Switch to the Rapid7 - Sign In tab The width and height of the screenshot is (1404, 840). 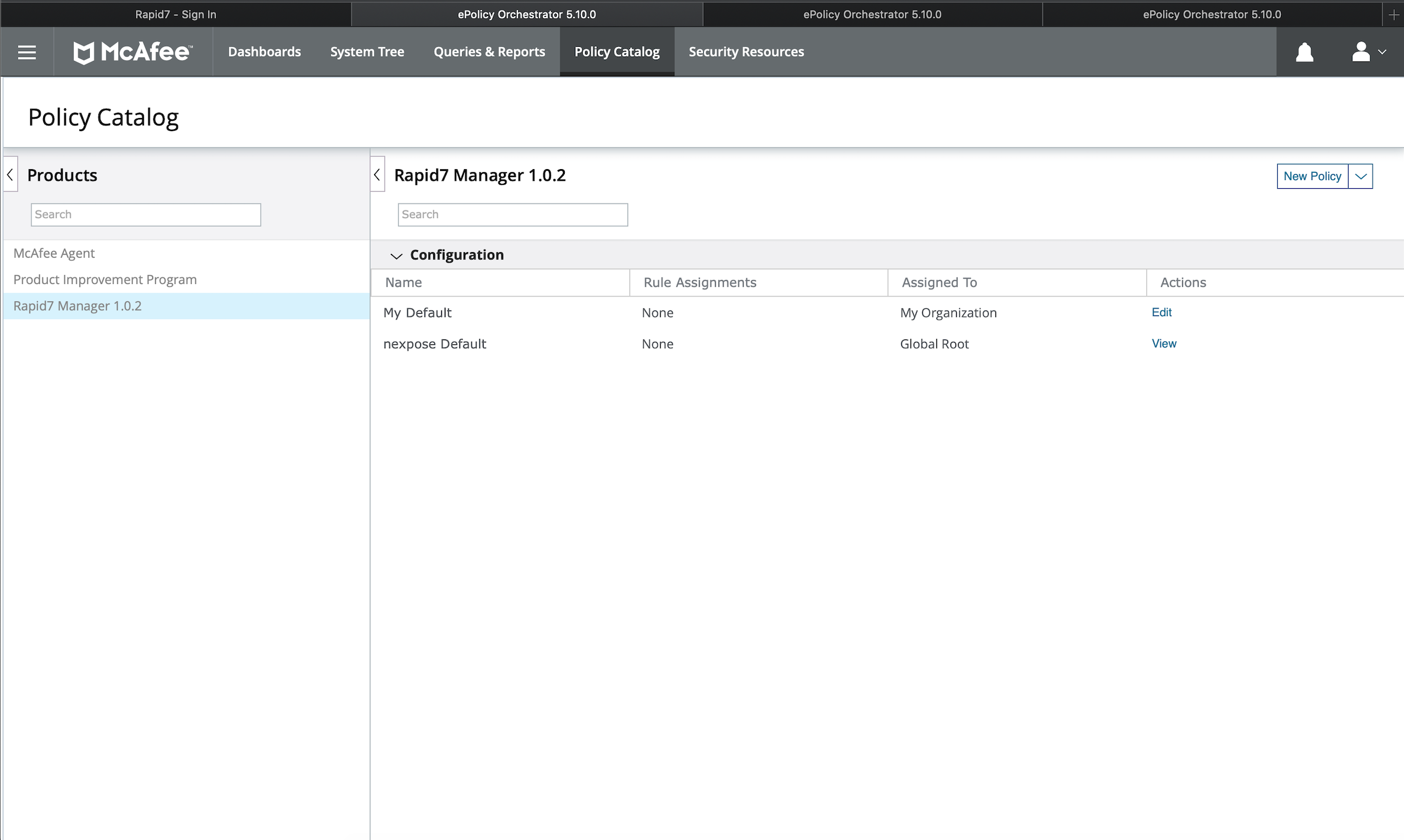[x=175, y=14]
